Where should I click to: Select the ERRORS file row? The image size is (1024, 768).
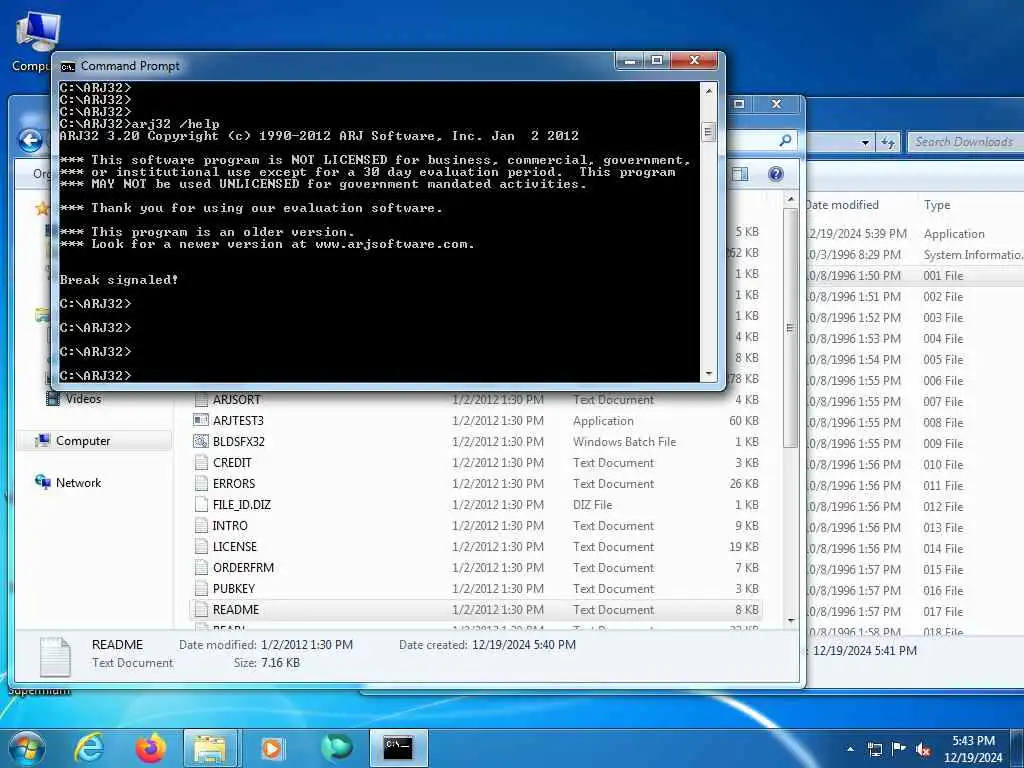coord(475,483)
